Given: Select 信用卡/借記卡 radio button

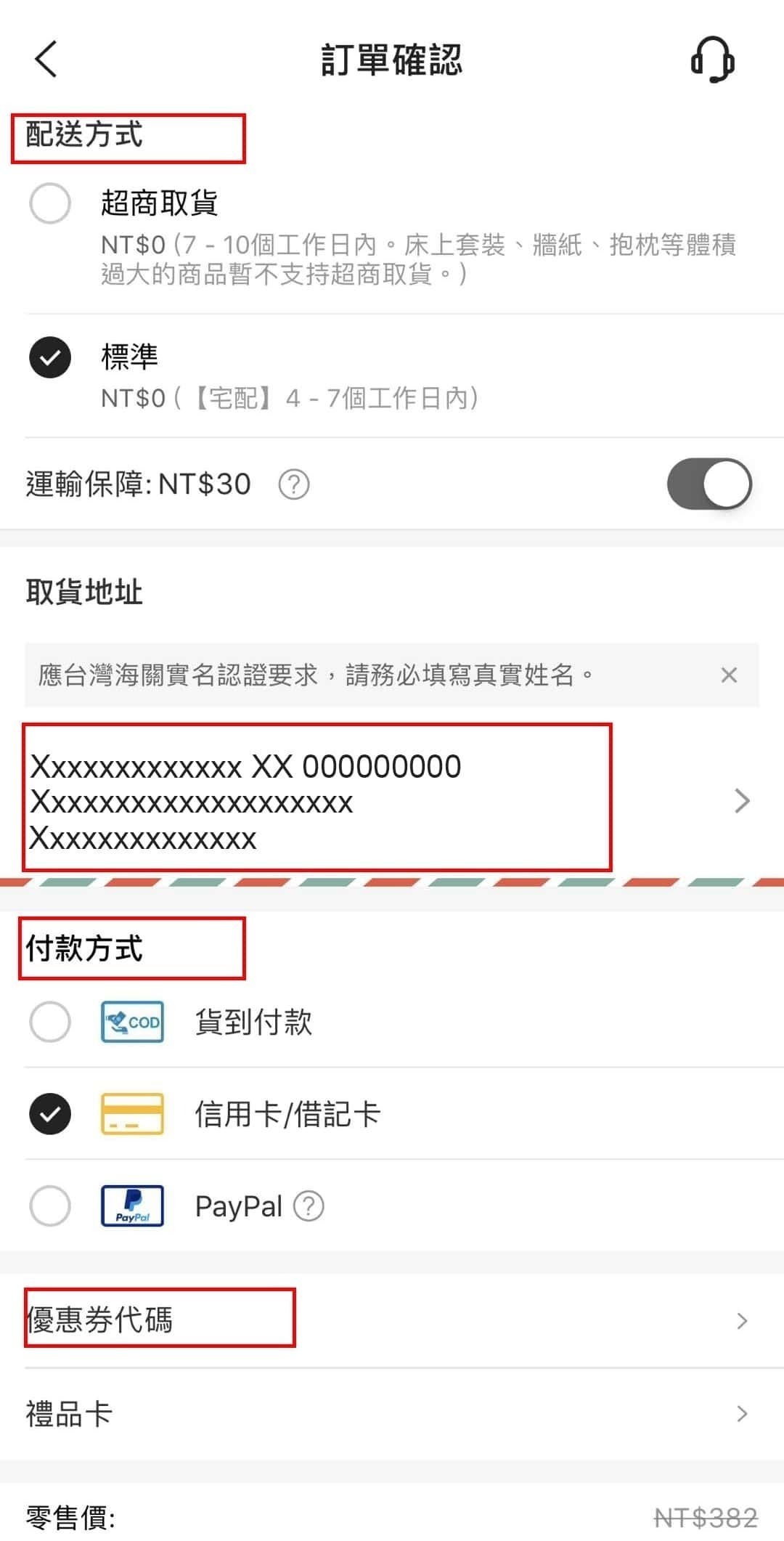Looking at the screenshot, I should (x=50, y=1113).
